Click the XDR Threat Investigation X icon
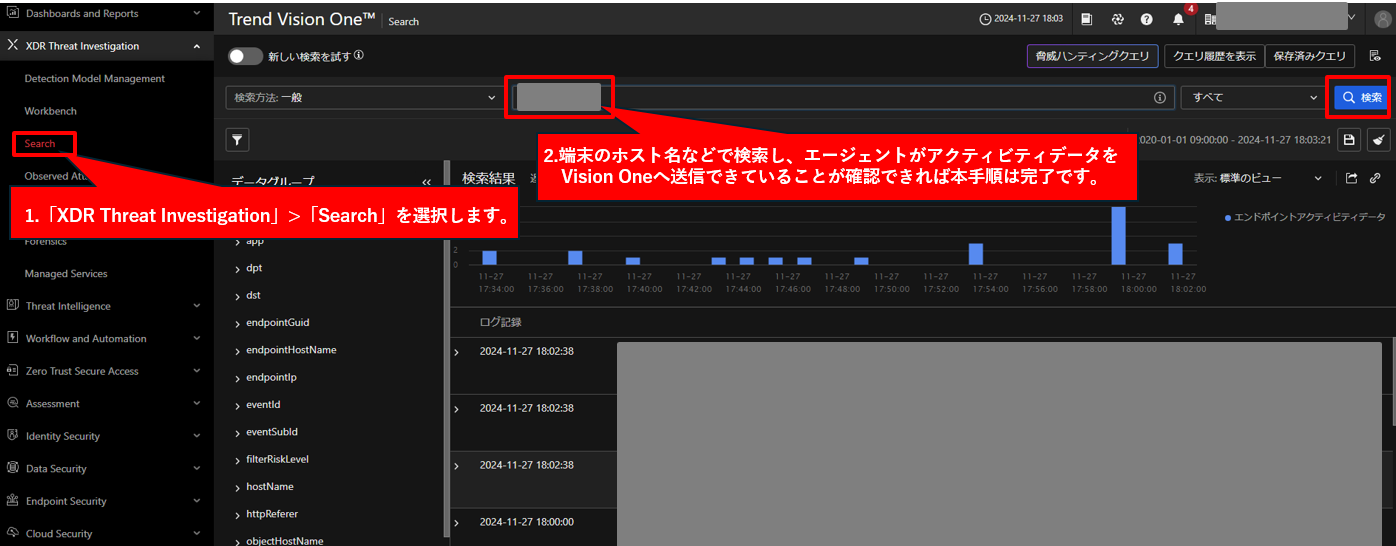1396x546 pixels. (x=14, y=46)
